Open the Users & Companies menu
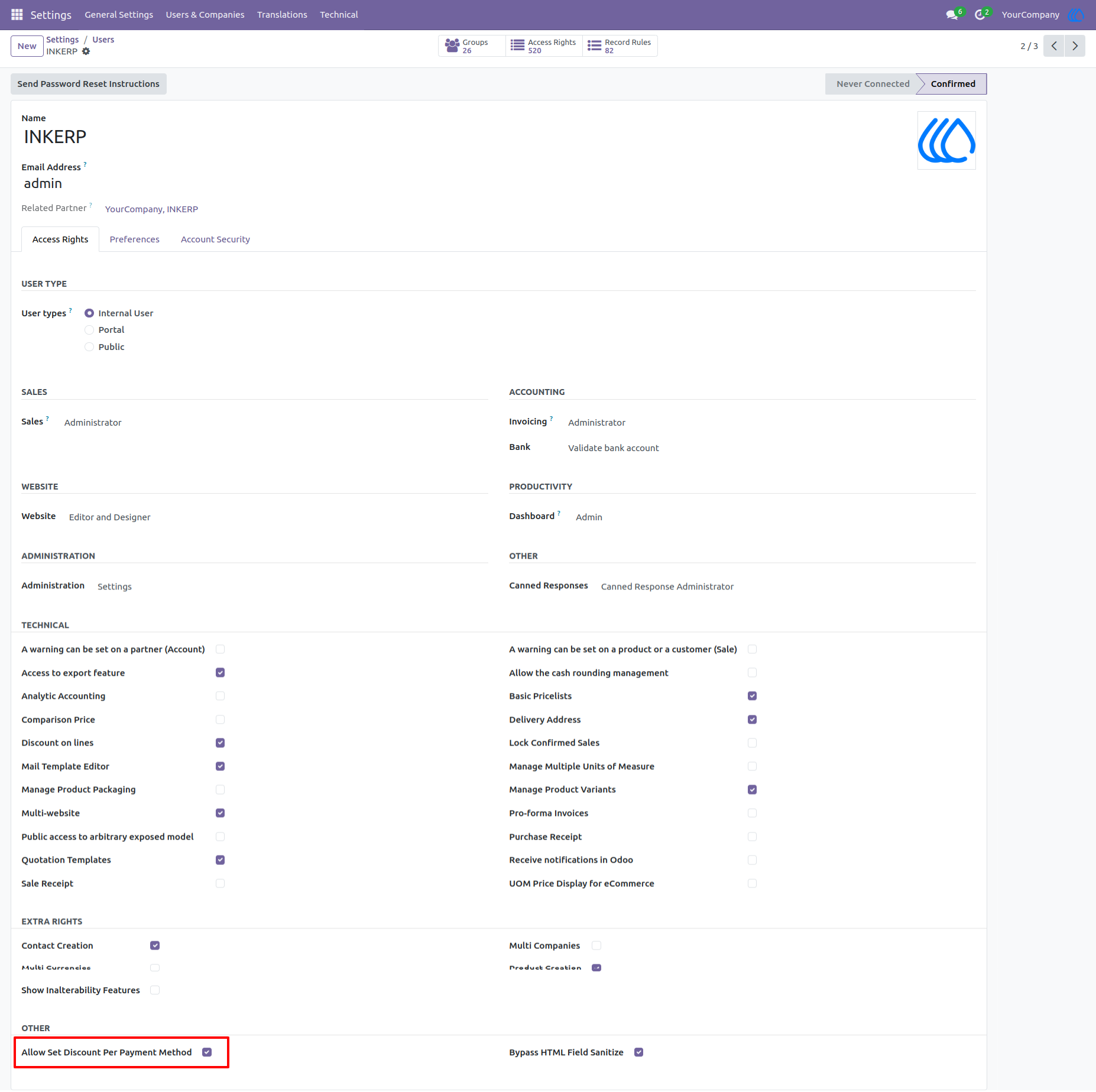This screenshot has width=1096, height=1092. (x=205, y=15)
